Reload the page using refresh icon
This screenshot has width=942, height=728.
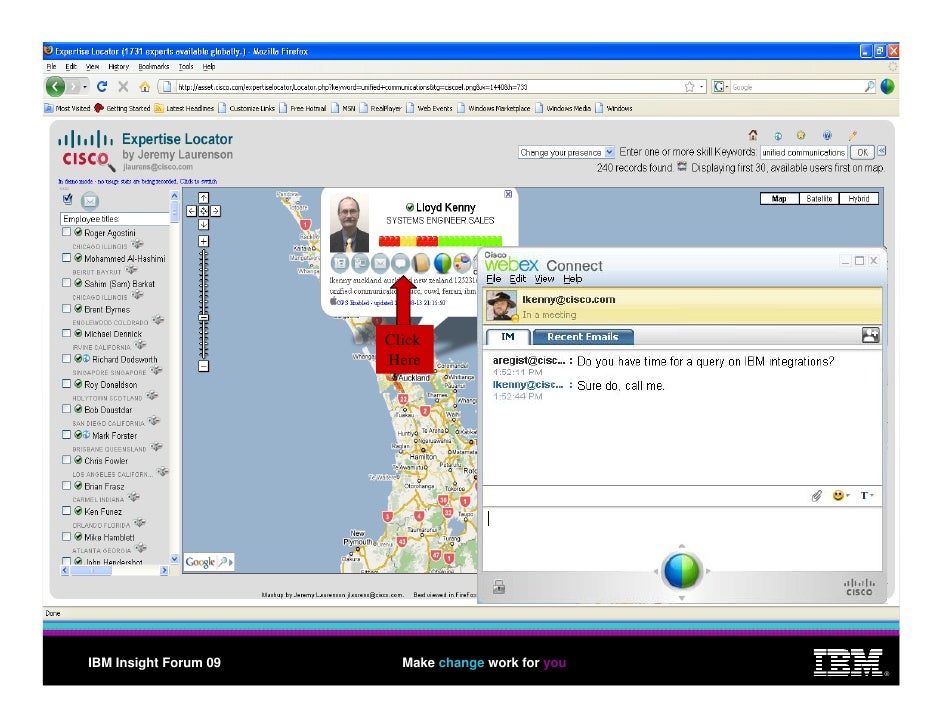[102, 86]
